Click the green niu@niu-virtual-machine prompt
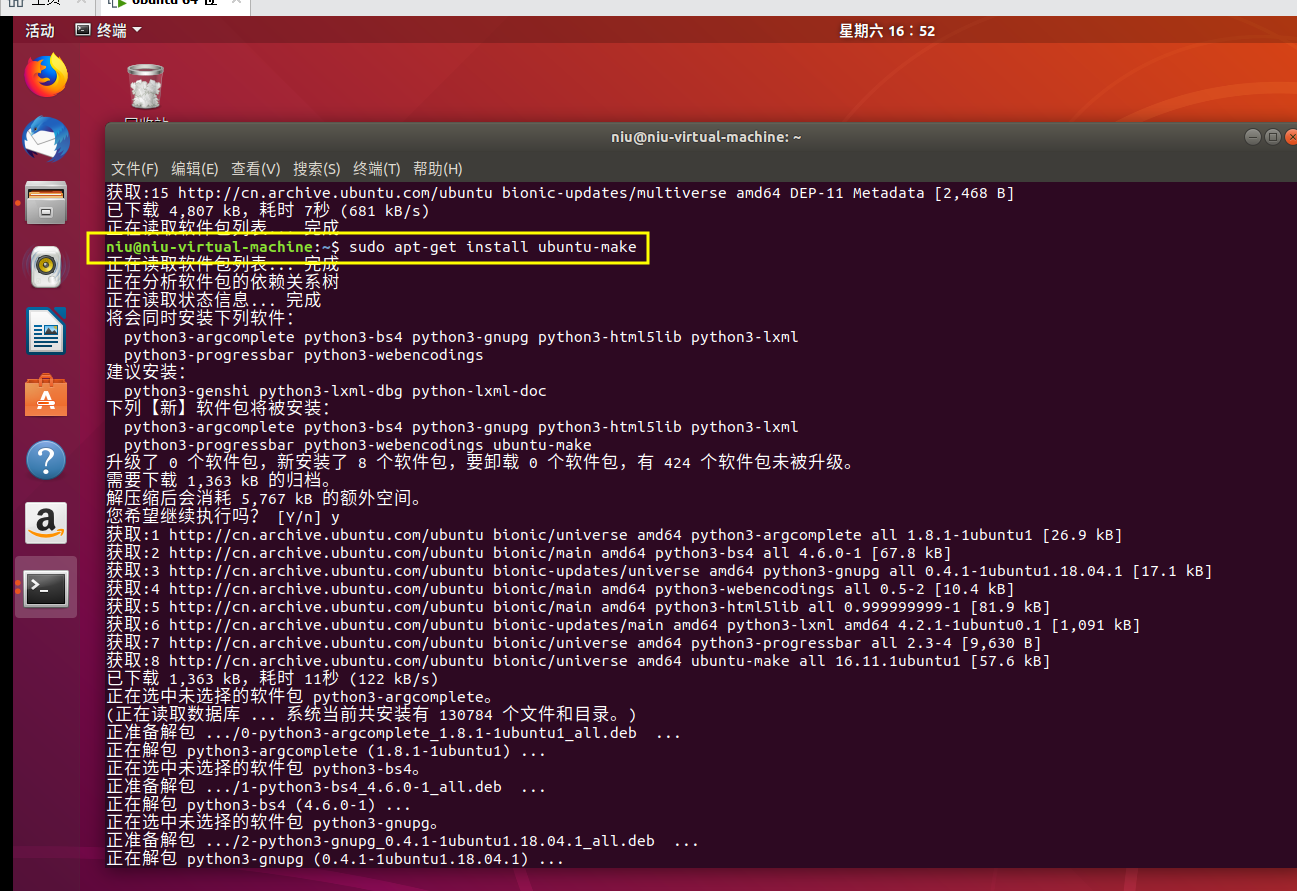The width and height of the screenshot is (1297, 891). coord(210,247)
